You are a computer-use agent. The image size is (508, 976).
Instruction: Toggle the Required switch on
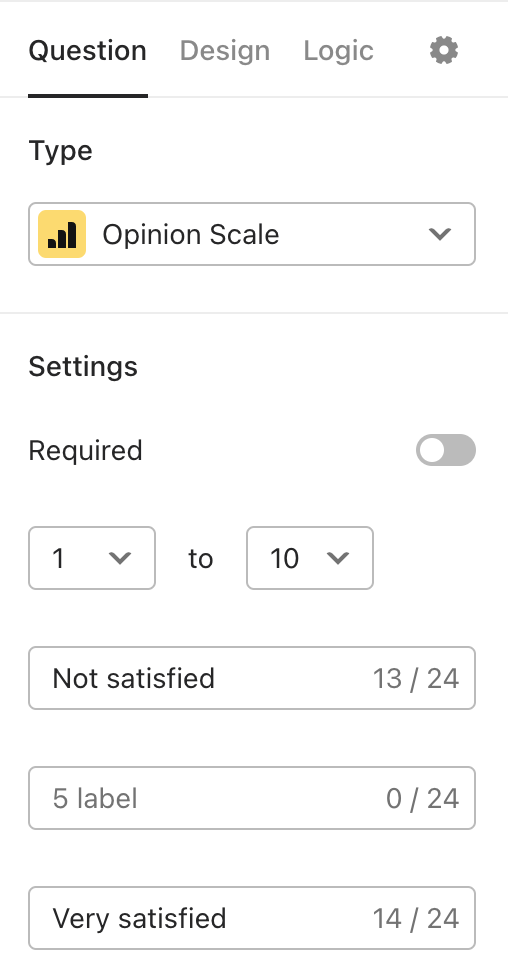[x=446, y=450]
